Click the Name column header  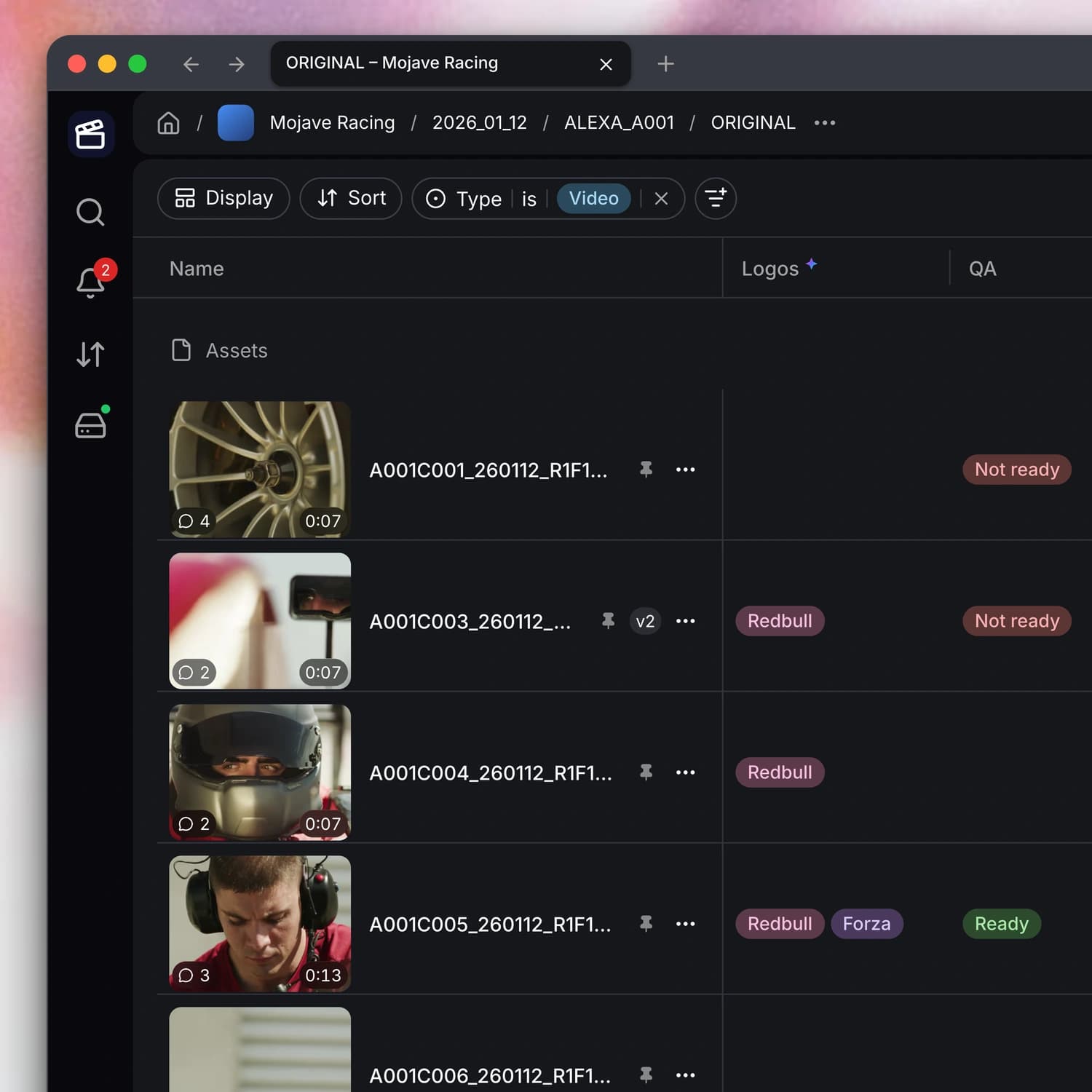tap(197, 269)
